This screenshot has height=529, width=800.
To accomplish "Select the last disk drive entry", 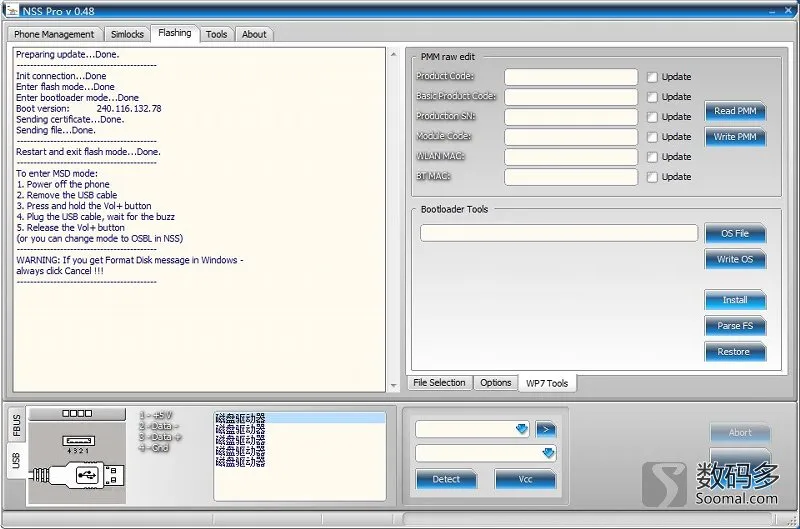I will point(300,462).
